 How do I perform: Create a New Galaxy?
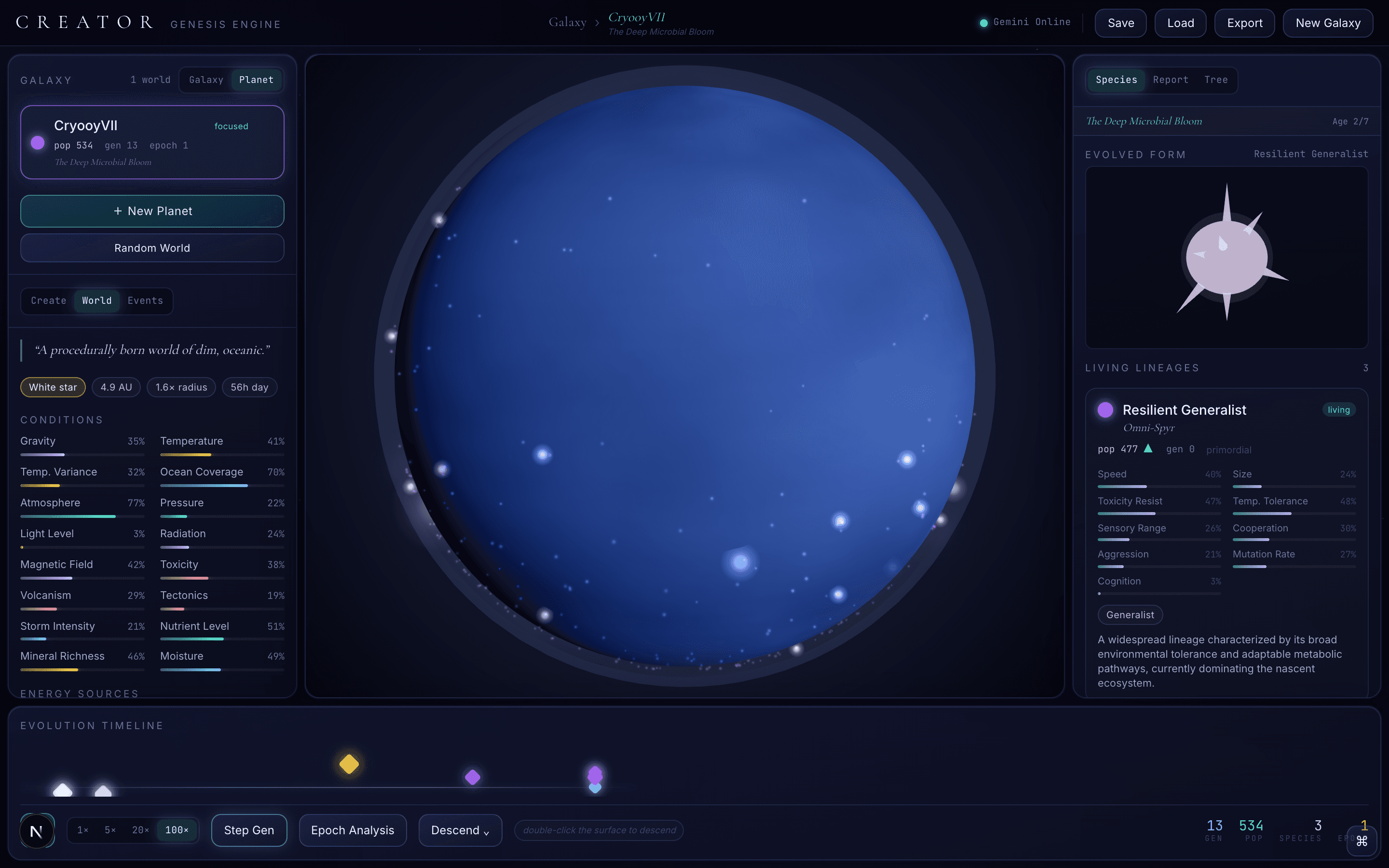click(1328, 23)
